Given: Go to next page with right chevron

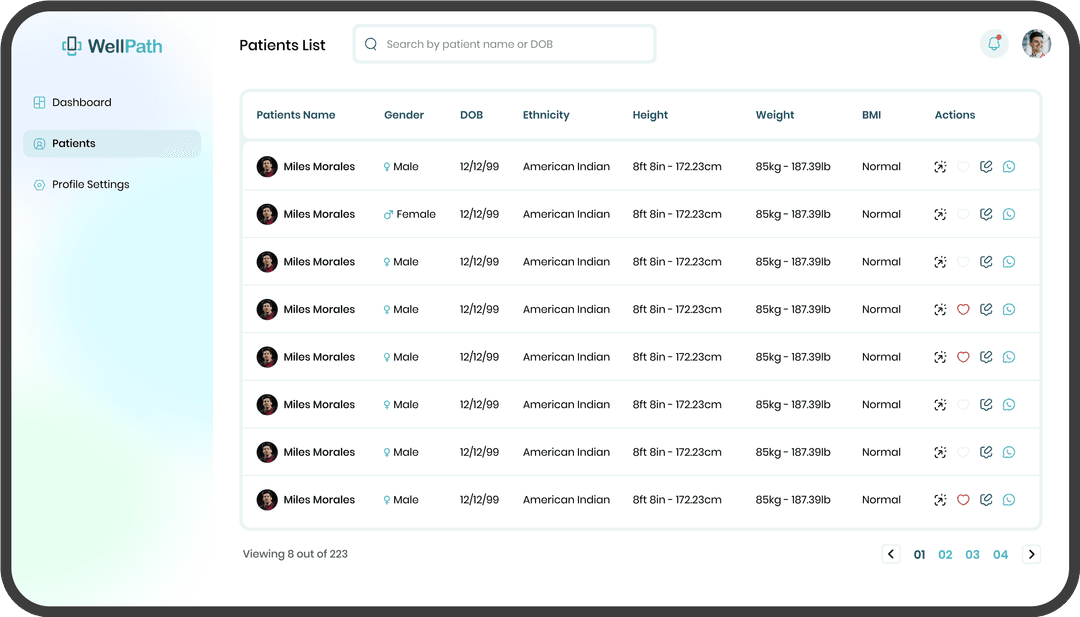Looking at the screenshot, I should 1031,553.
